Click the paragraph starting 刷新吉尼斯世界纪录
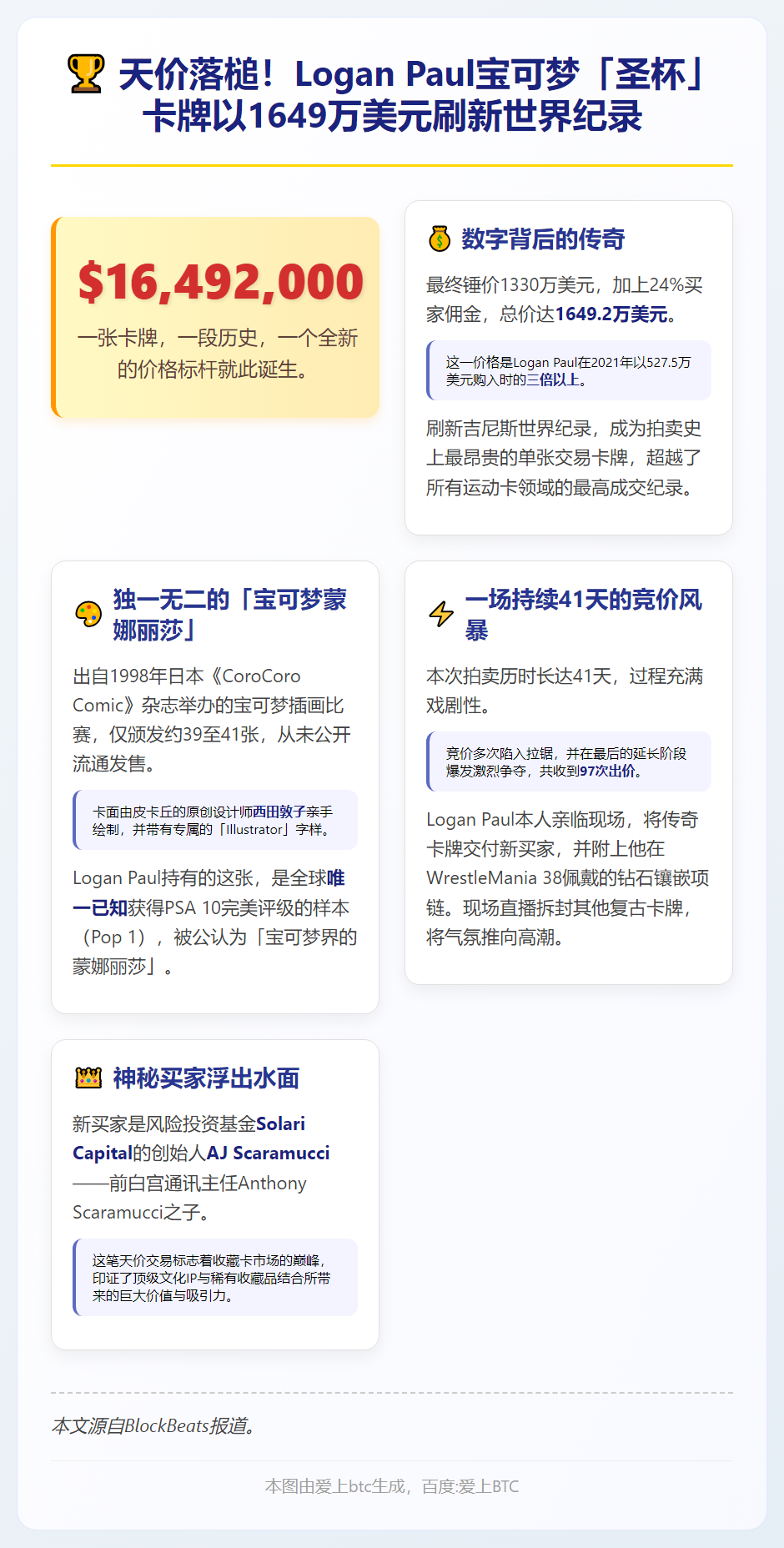The height and width of the screenshot is (1548, 784). click(565, 458)
